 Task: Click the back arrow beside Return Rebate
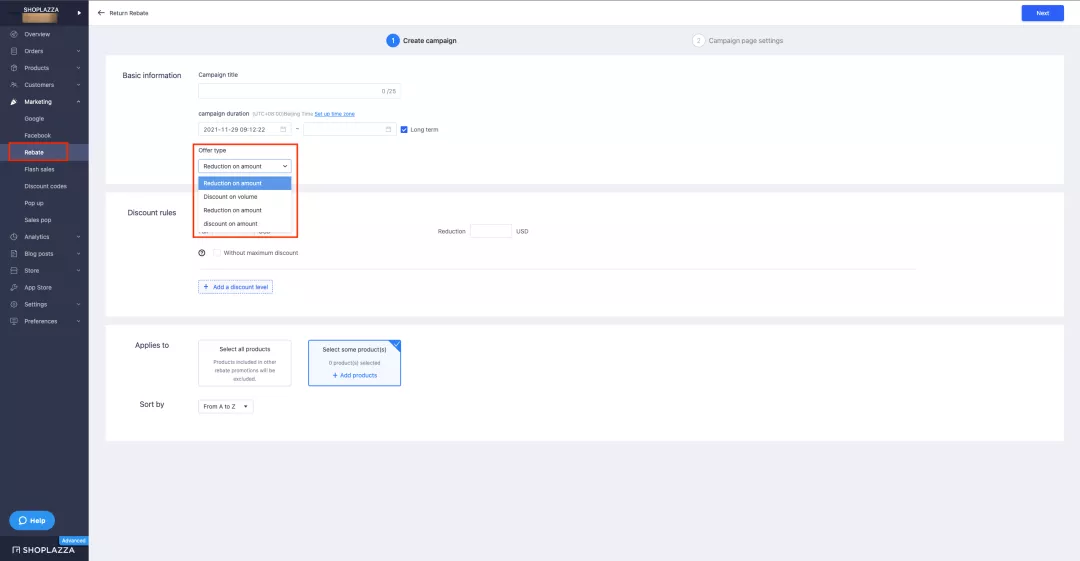pos(101,12)
